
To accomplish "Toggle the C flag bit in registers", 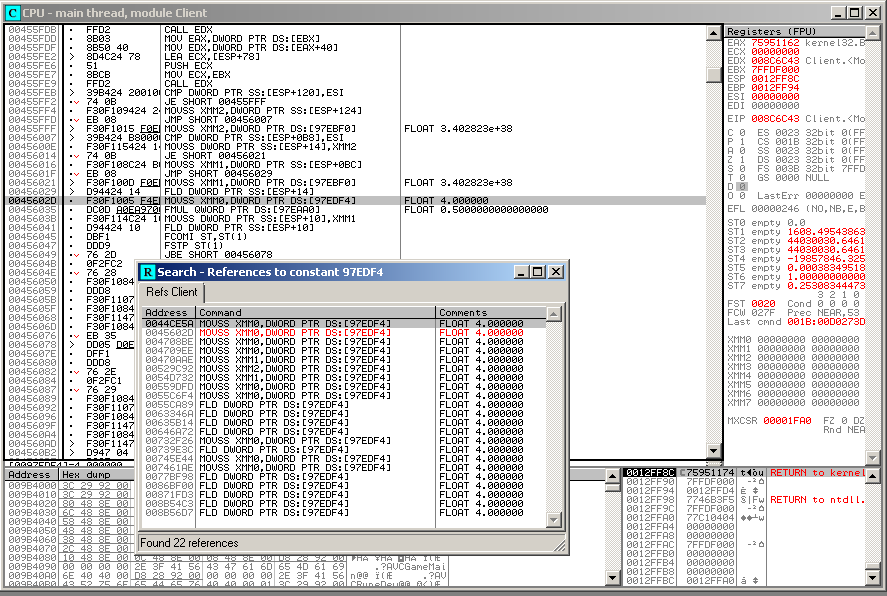I will pos(740,132).
